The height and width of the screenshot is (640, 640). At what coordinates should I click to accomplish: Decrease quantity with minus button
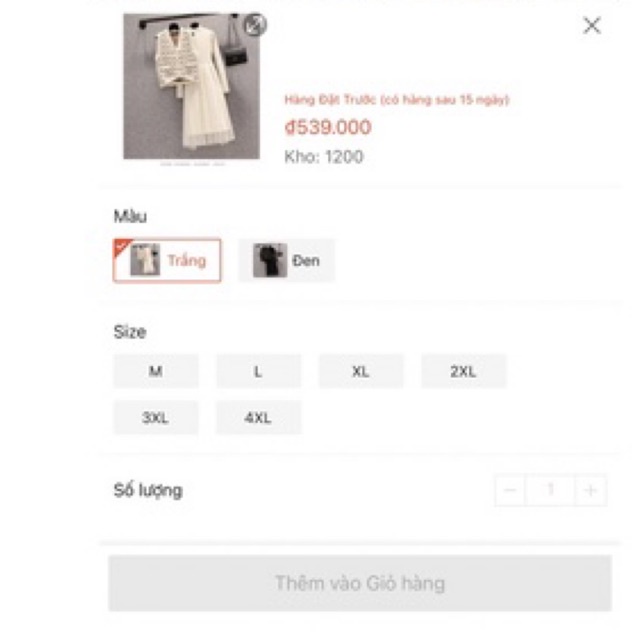[510, 490]
